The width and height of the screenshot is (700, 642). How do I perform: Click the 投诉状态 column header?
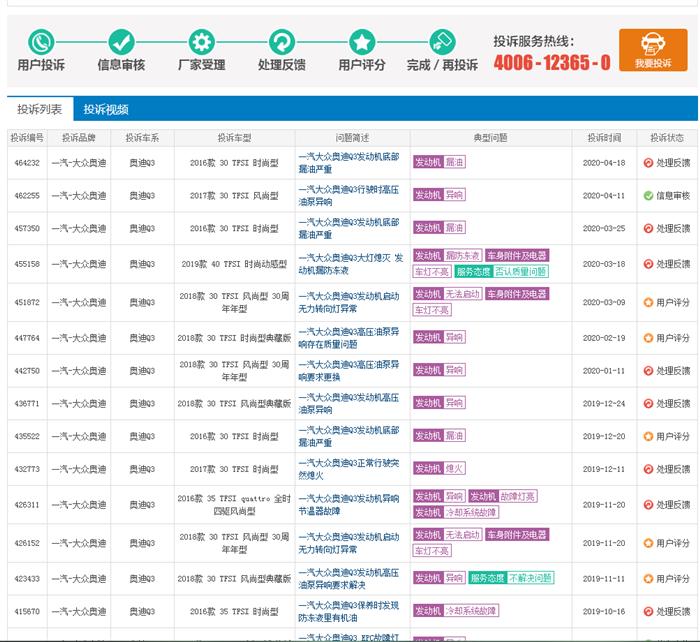point(667,138)
